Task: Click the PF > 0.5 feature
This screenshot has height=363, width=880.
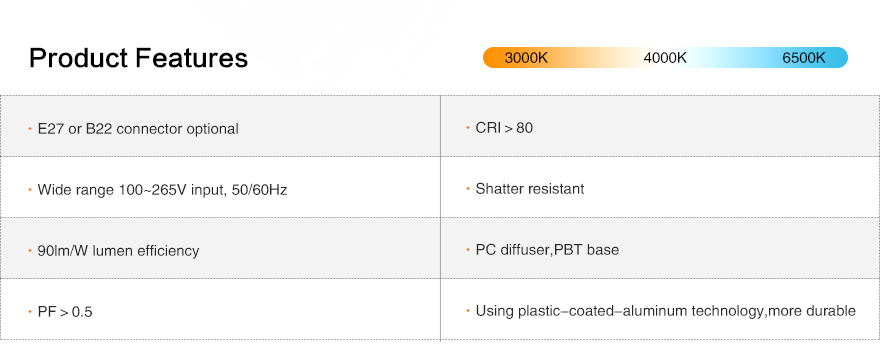Action: click(65, 311)
